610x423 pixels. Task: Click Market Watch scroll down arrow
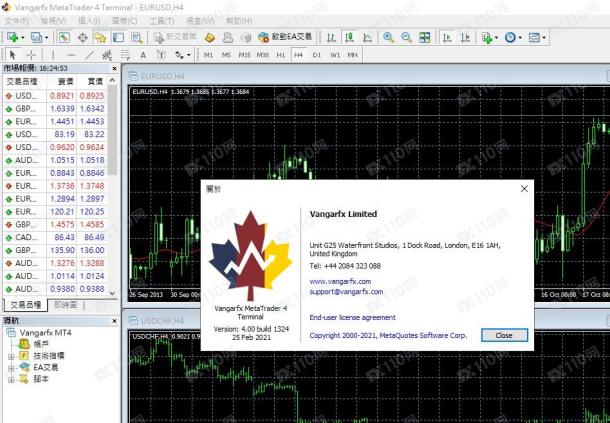[x=112, y=293]
